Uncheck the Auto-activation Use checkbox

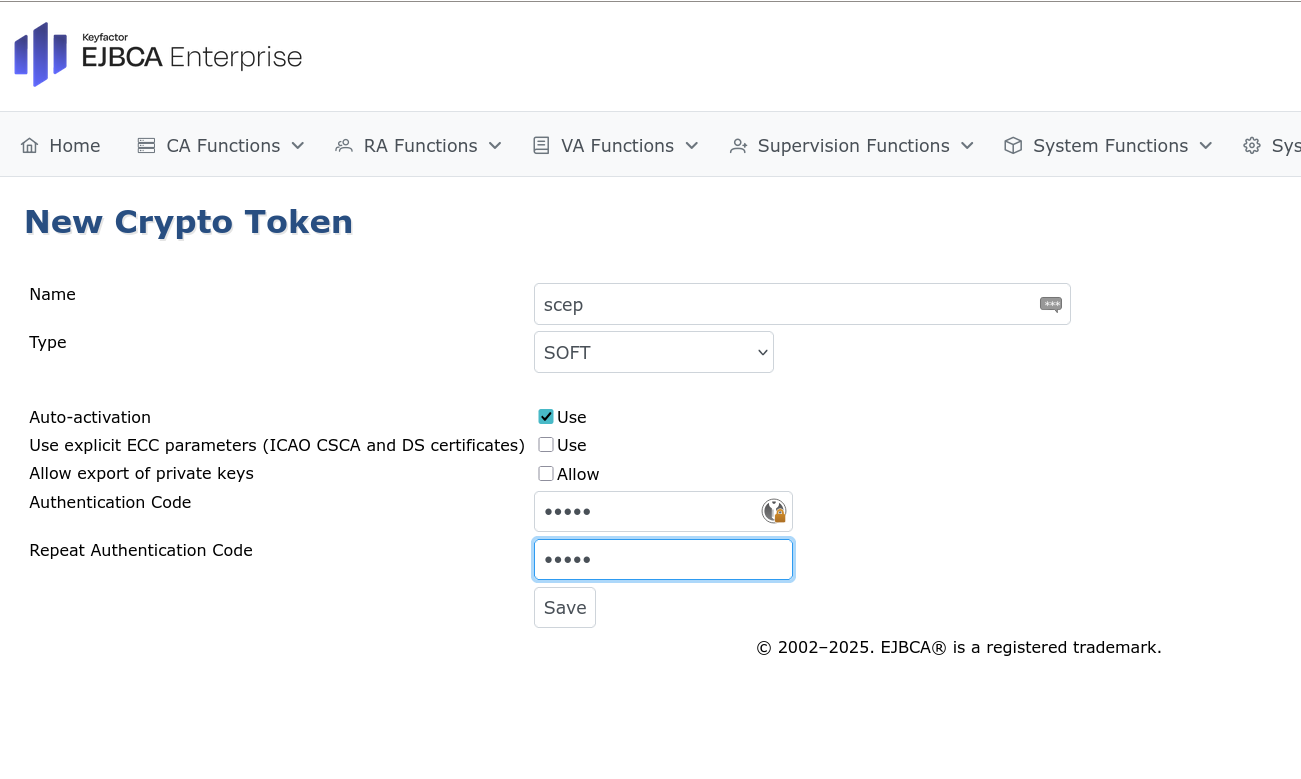[x=546, y=415]
